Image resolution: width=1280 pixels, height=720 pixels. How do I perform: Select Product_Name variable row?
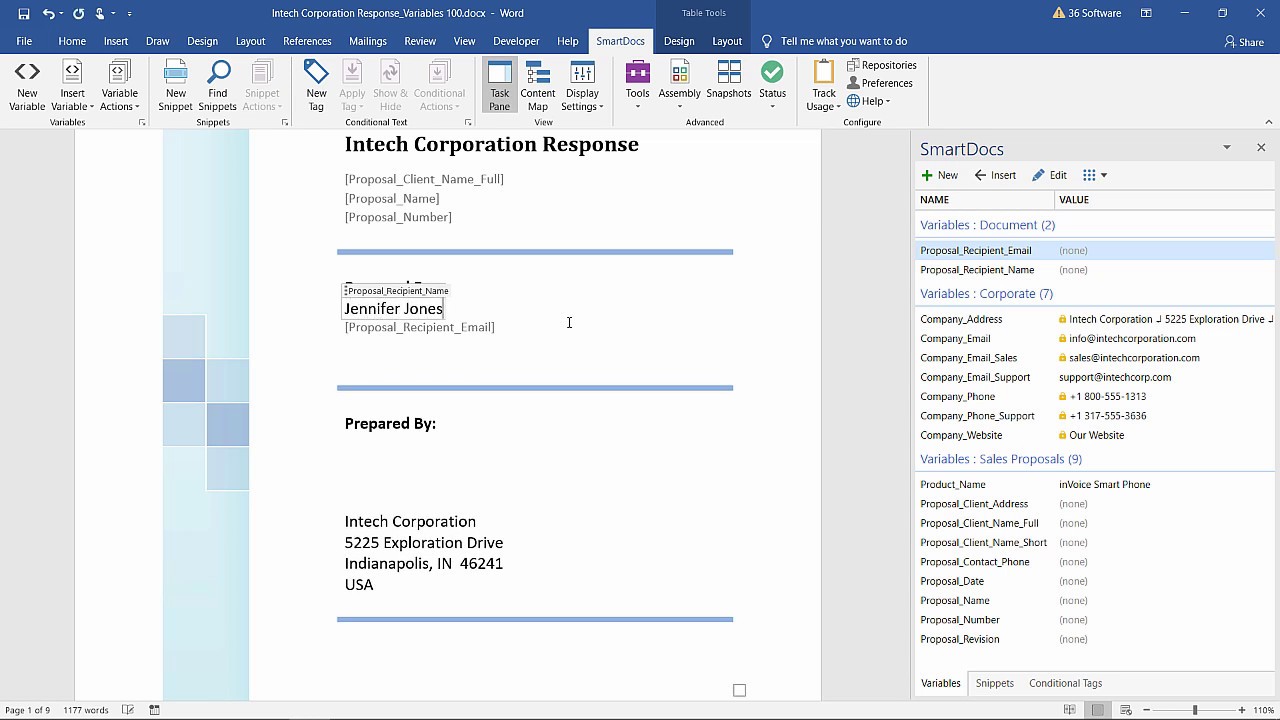pyautogui.click(x=1095, y=484)
